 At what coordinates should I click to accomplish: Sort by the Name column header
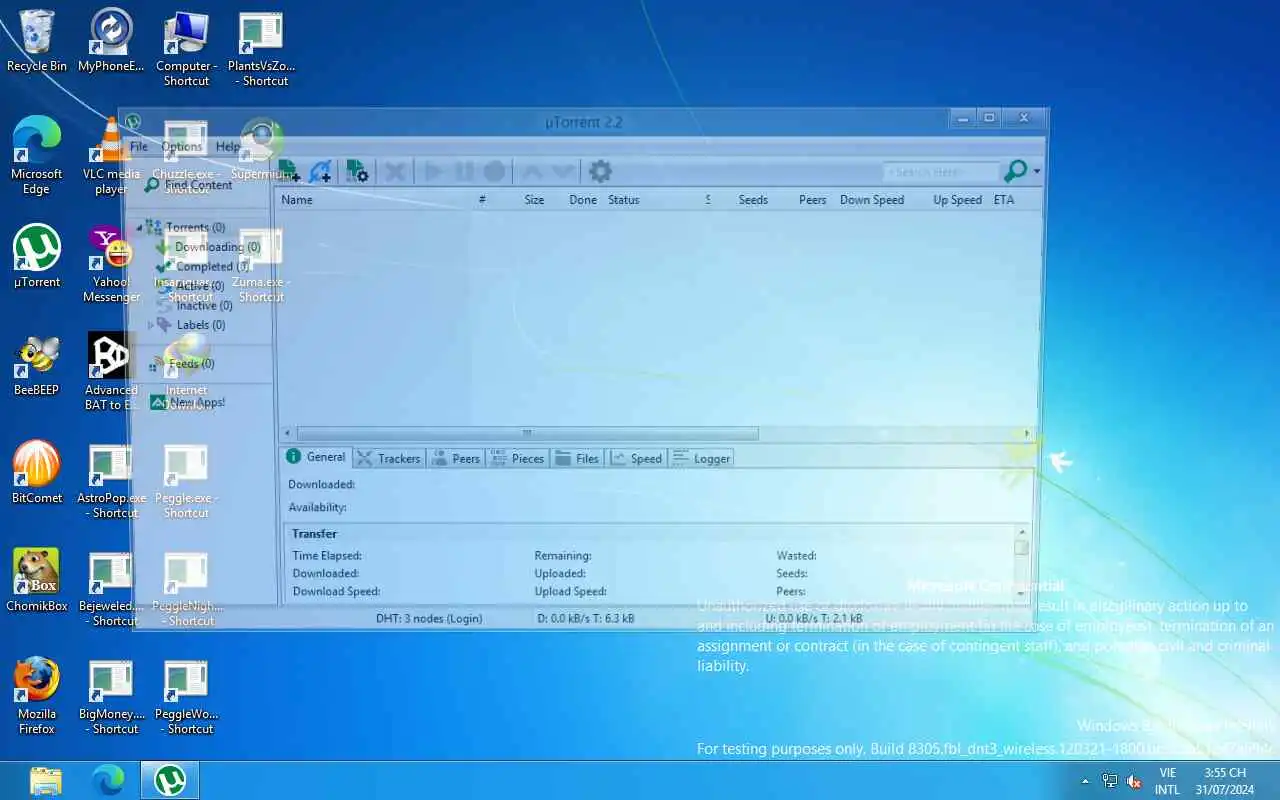click(x=297, y=200)
